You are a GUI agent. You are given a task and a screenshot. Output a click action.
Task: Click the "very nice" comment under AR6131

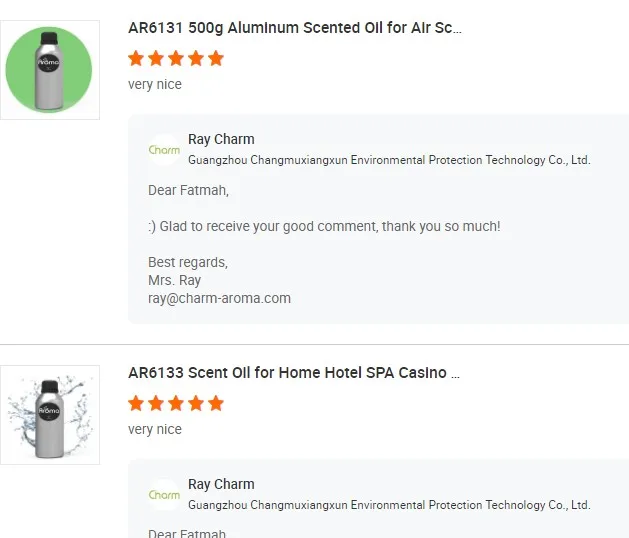[x=155, y=84]
